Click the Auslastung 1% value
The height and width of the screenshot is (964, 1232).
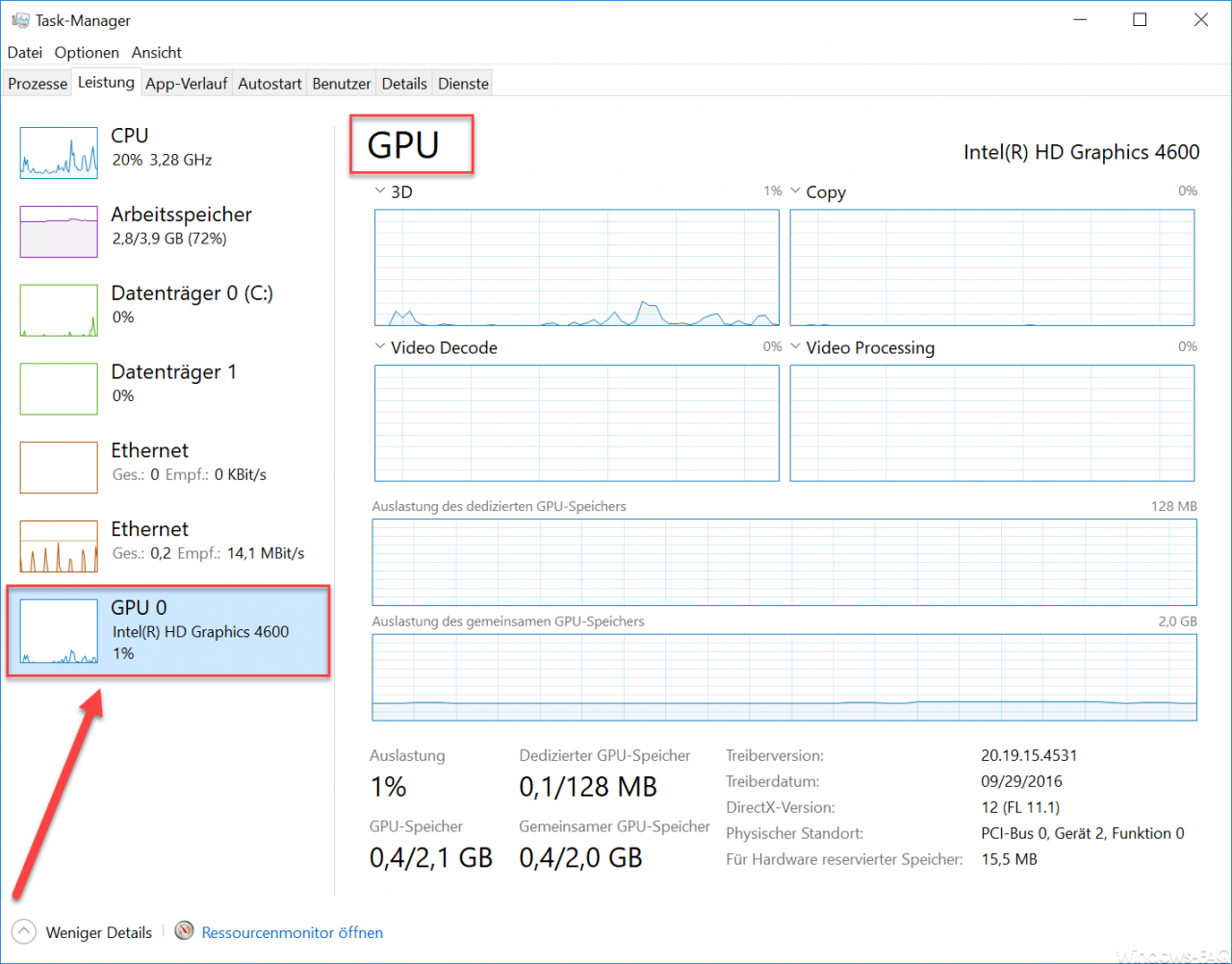[389, 787]
